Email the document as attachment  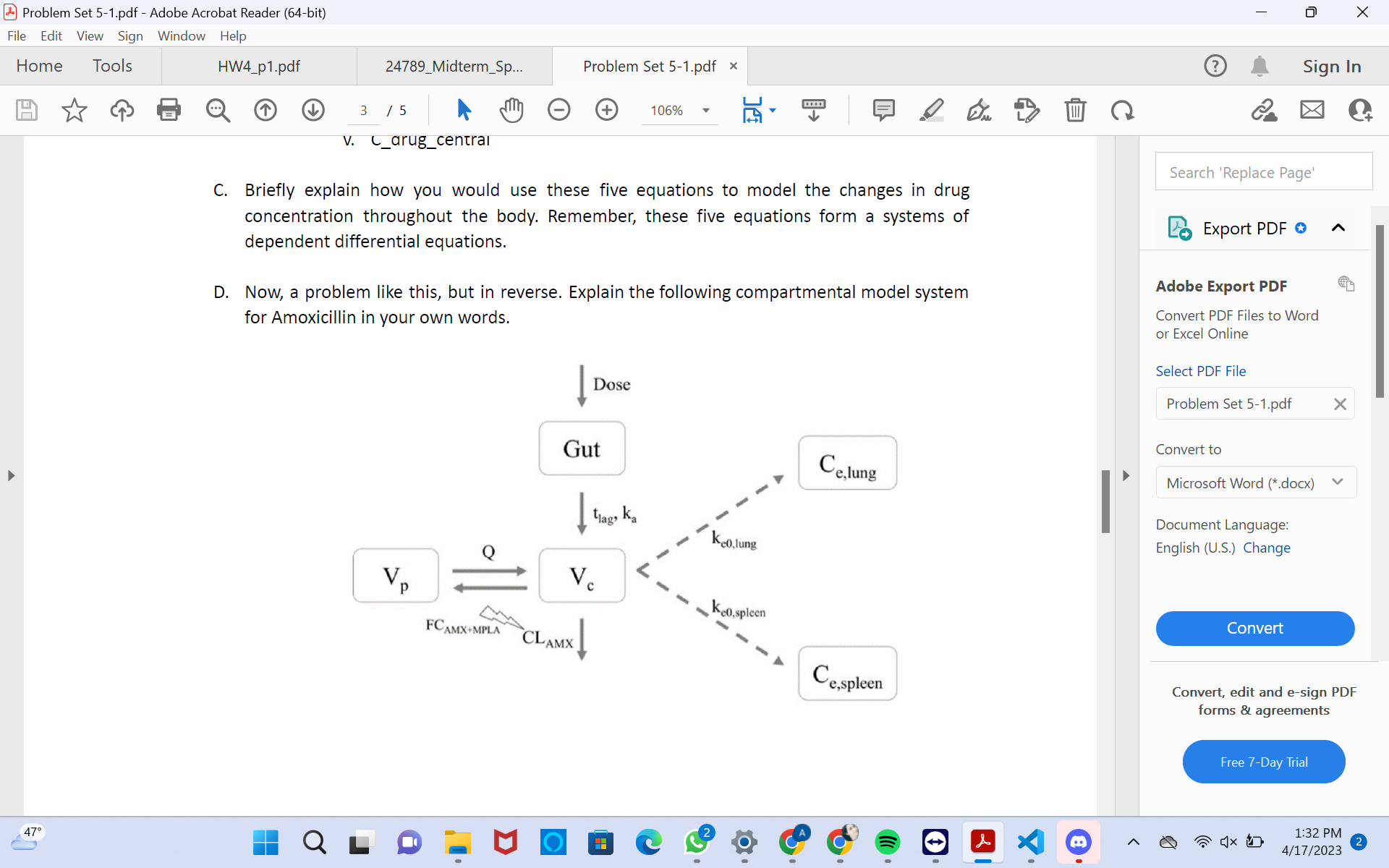[x=1312, y=110]
